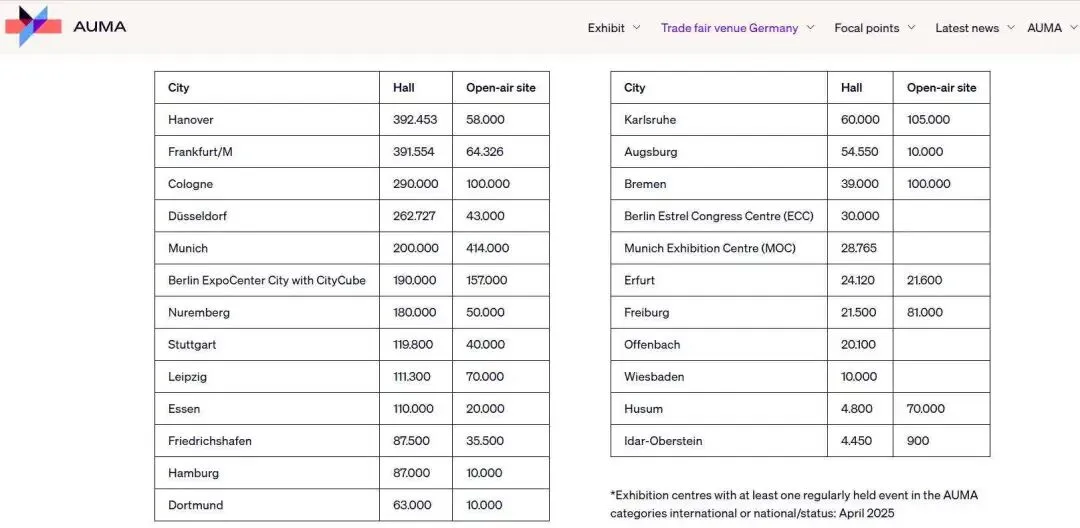This screenshot has height=528, width=1080.
Task: Open the Focal points menu
Action: click(x=866, y=28)
